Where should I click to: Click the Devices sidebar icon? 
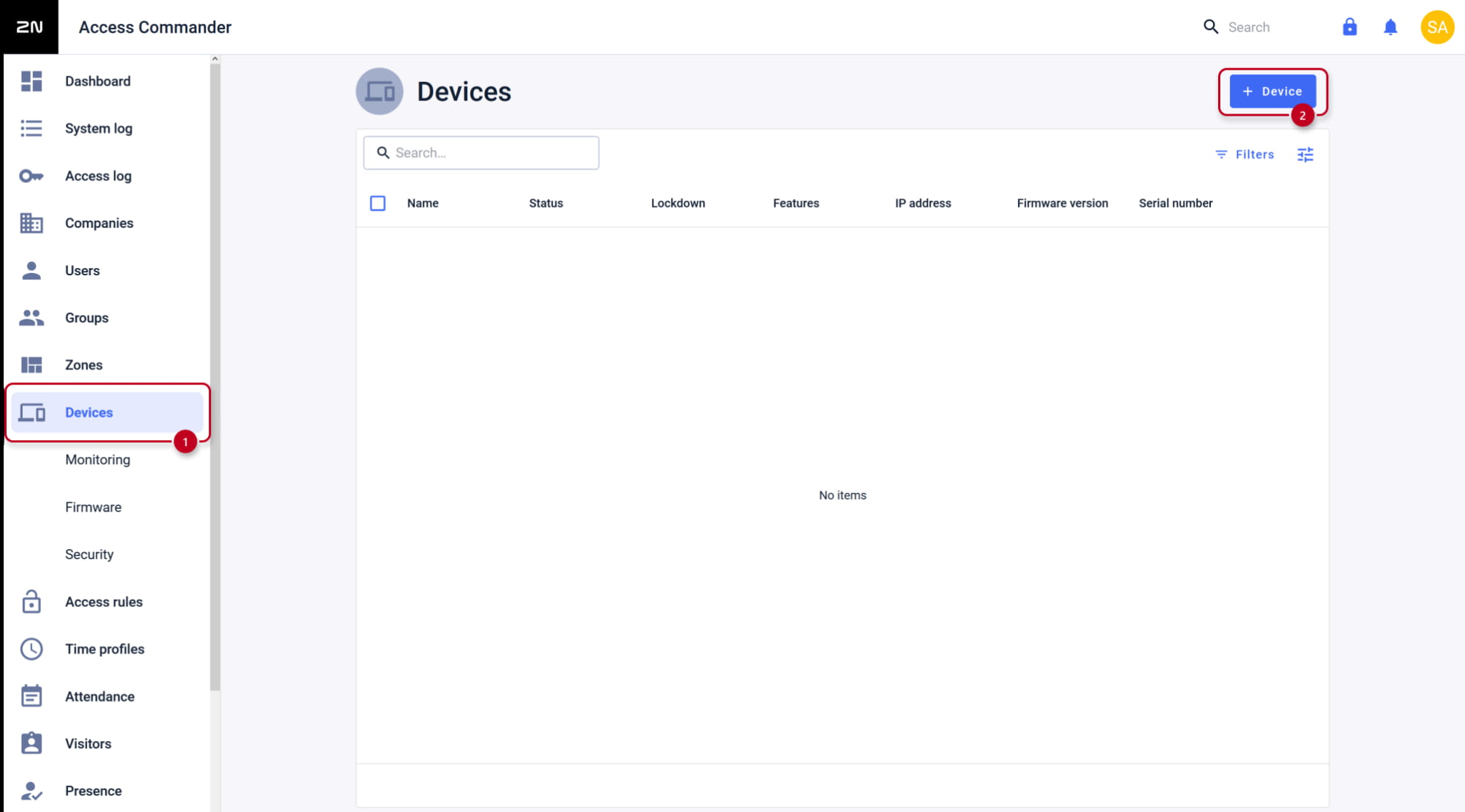coord(31,412)
